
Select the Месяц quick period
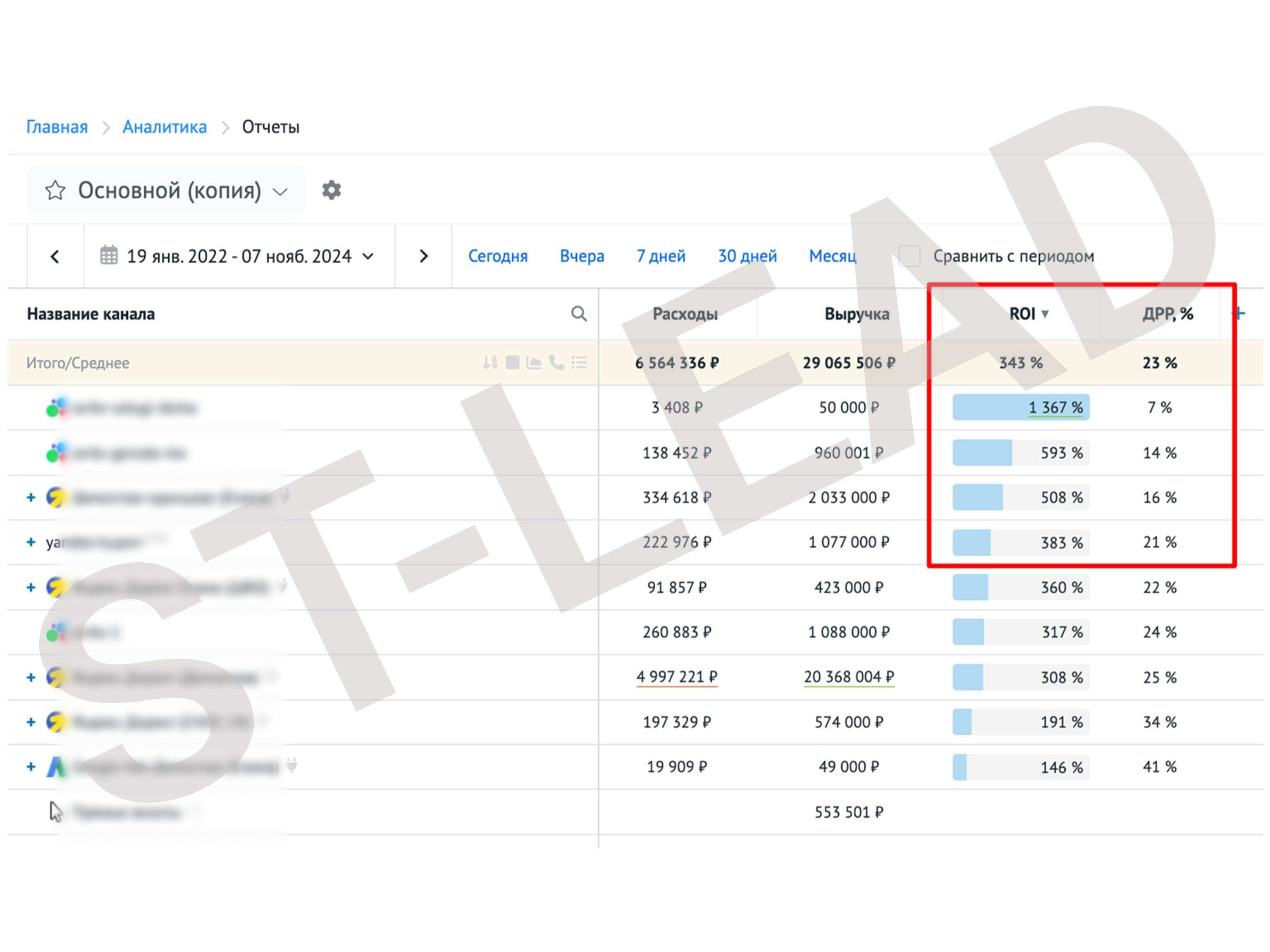[833, 256]
